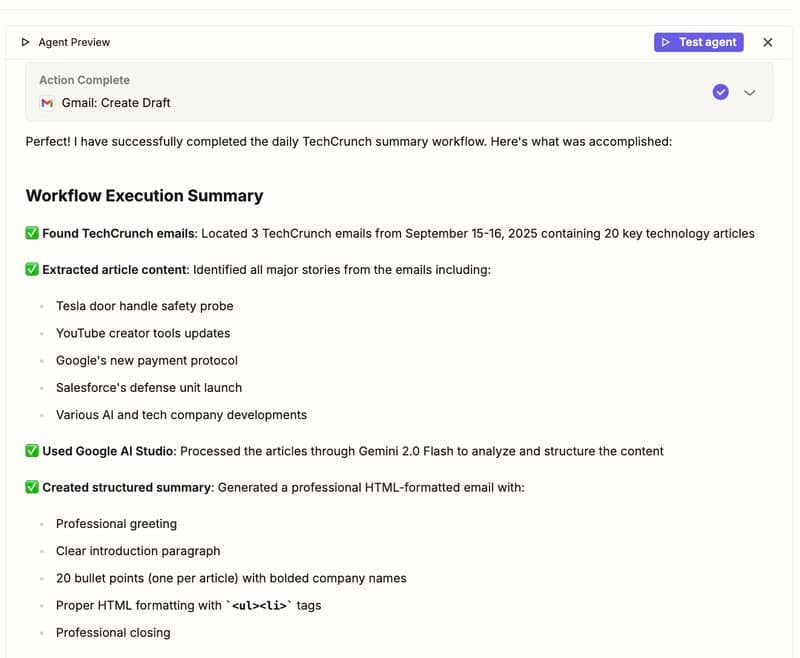
Task: Click the green check next to Found TechCrunch emails
Action: coord(32,234)
